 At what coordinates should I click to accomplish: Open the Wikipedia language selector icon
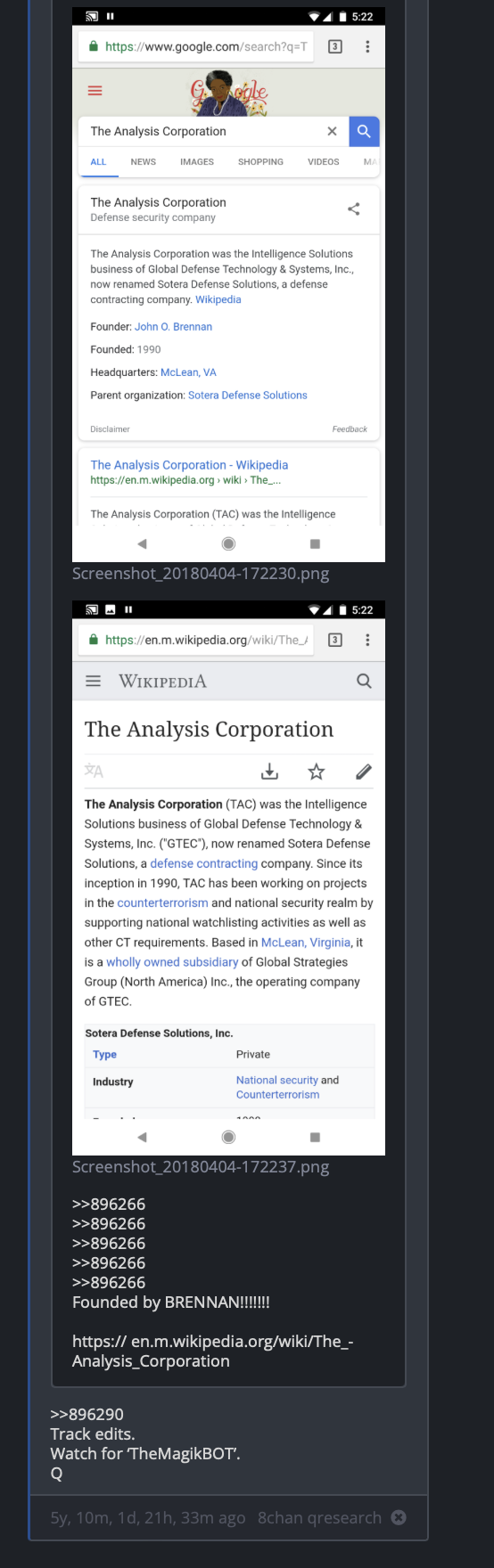click(94, 772)
